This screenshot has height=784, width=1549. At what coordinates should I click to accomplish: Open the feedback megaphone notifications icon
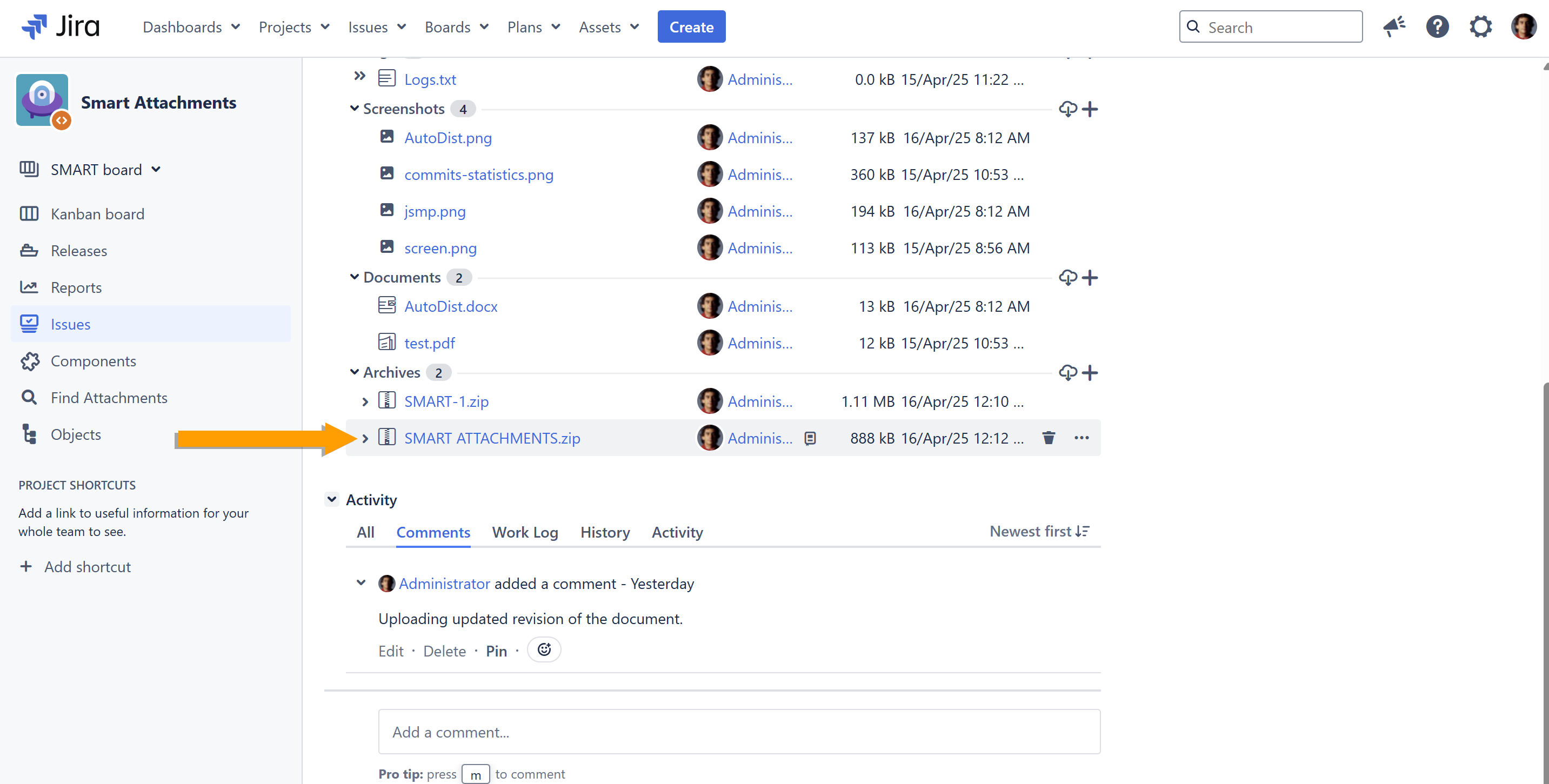(x=1394, y=27)
